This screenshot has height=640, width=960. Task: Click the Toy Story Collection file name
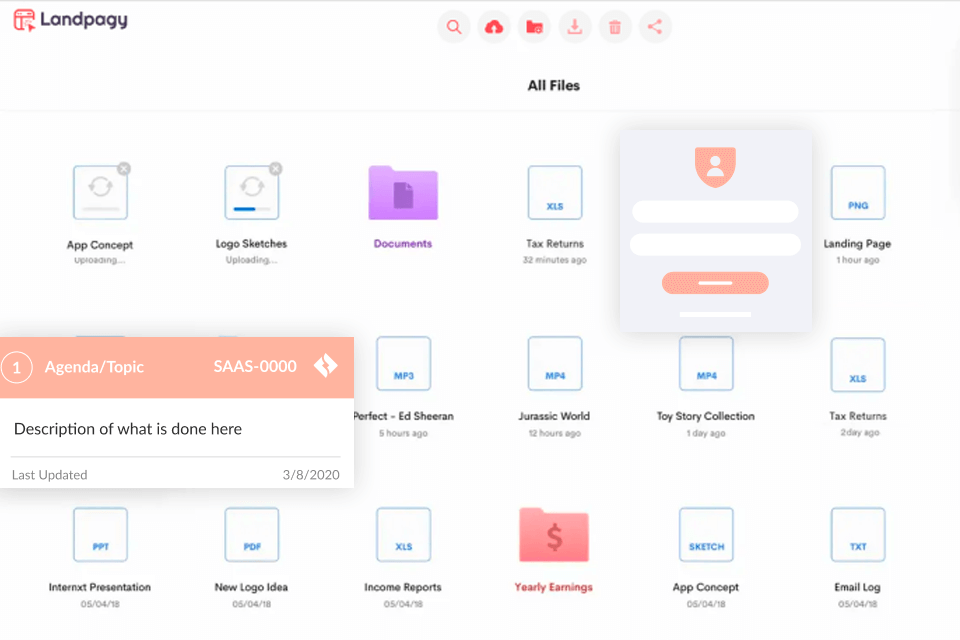point(705,416)
